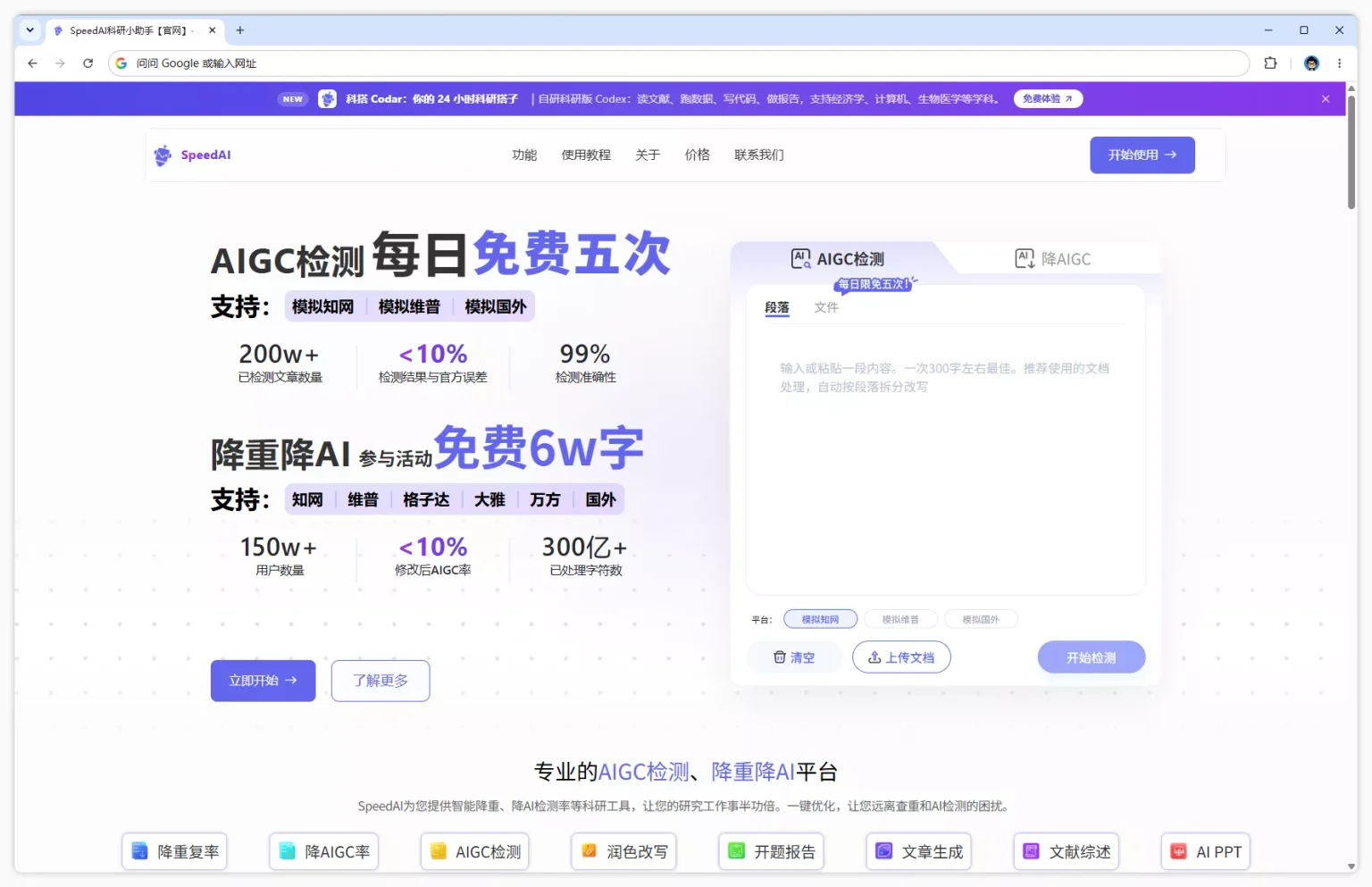1372x887 pixels.
Task: Open the AI PPT tool card
Action: tap(1206, 851)
